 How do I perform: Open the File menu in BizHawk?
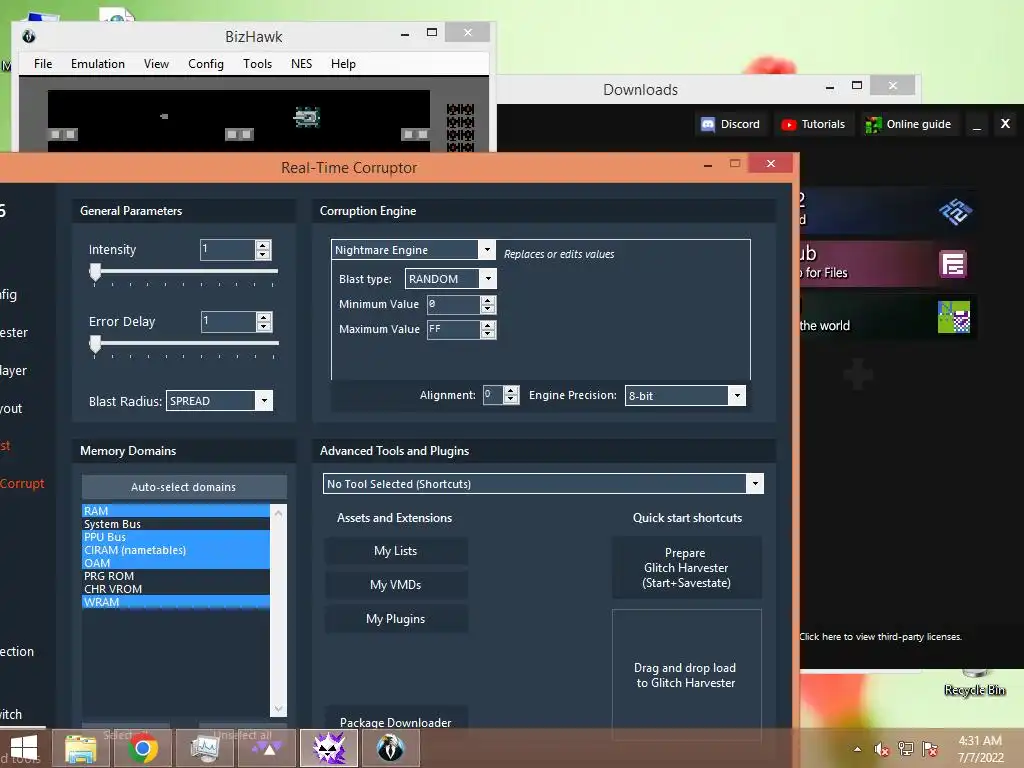pyautogui.click(x=43, y=63)
